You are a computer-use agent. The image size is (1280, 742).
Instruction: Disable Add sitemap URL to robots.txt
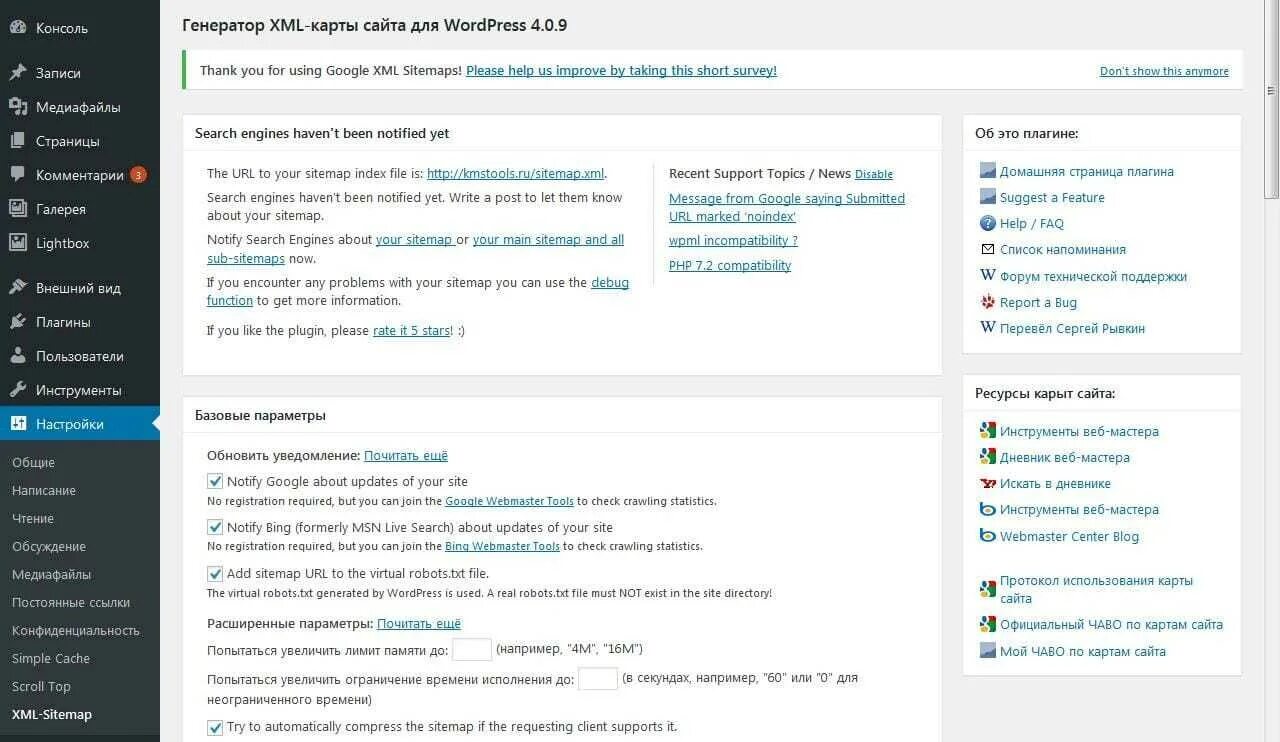point(215,574)
